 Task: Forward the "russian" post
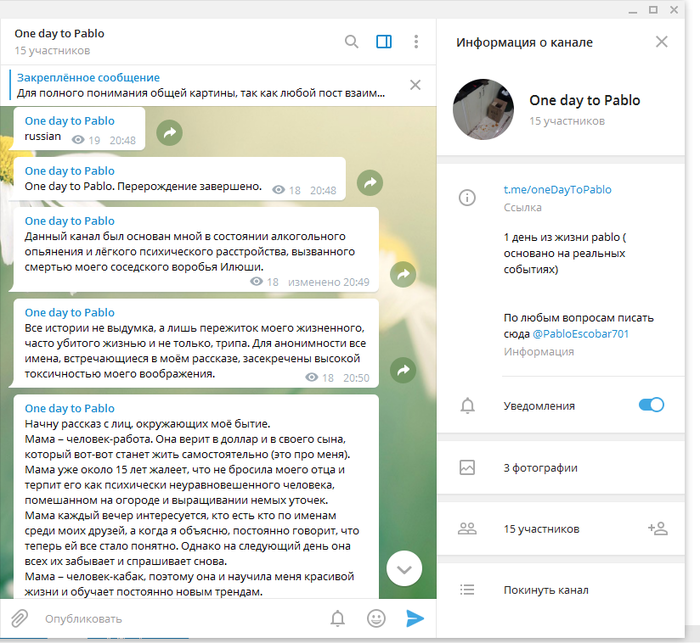170,133
